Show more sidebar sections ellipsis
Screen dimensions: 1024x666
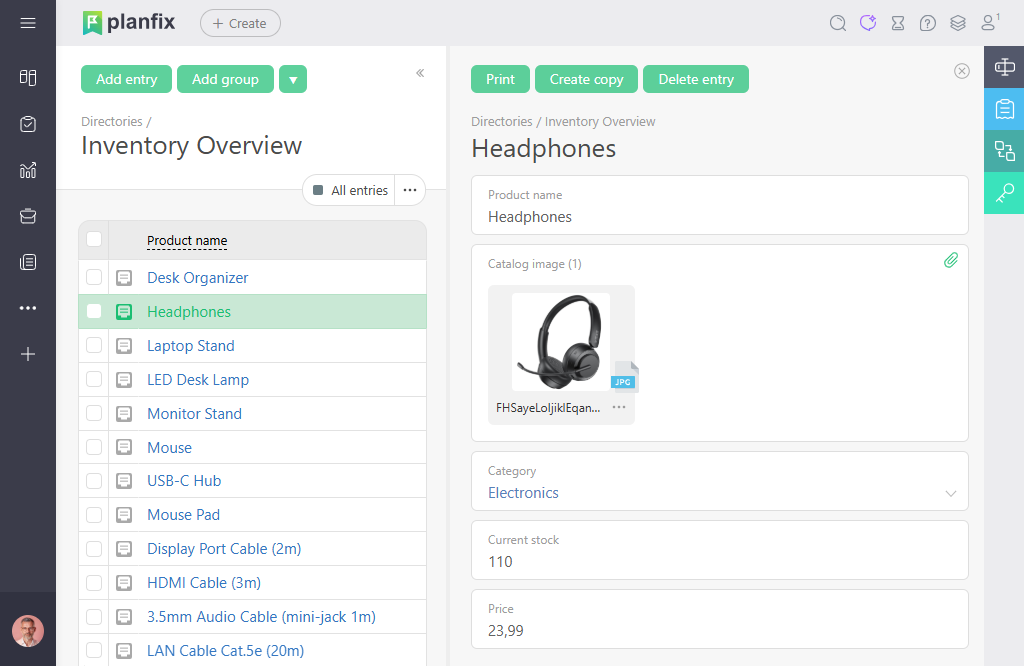[x=27, y=308]
